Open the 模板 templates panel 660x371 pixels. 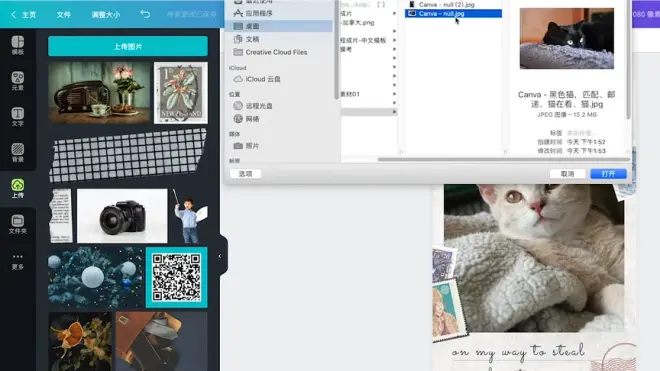tap(18, 45)
